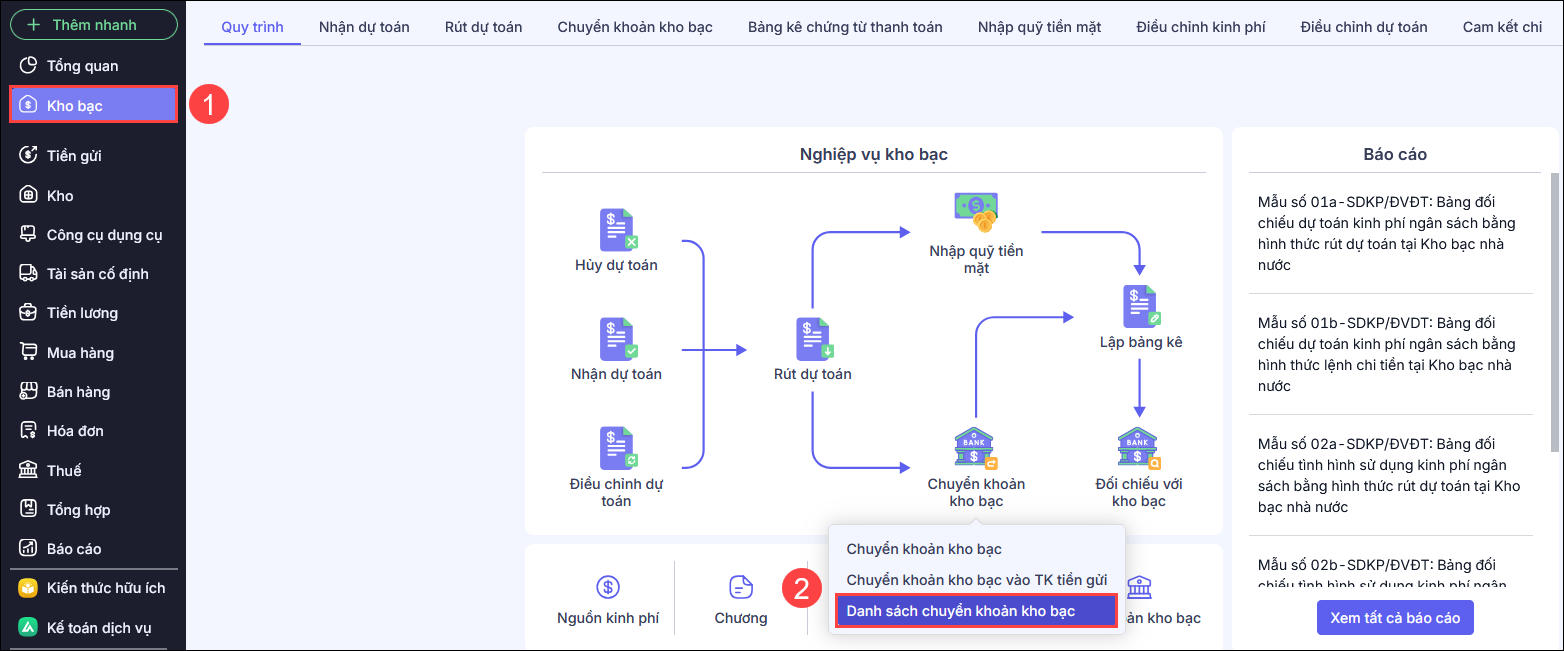
Task: Click the Chuyển khoản kho bạc bank icon
Action: pyautogui.click(x=975, y=448)
